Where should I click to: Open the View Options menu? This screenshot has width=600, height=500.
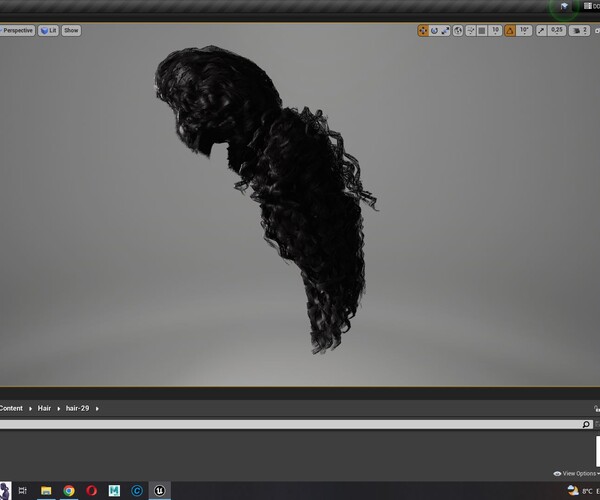coord(577,474)
